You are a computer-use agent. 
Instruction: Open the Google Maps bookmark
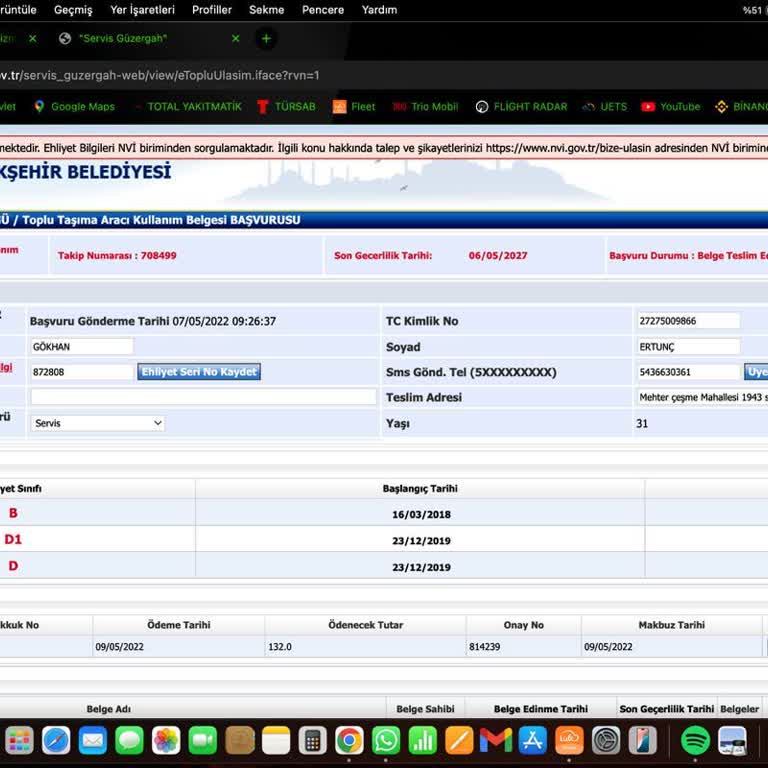[x=74, y=107]
